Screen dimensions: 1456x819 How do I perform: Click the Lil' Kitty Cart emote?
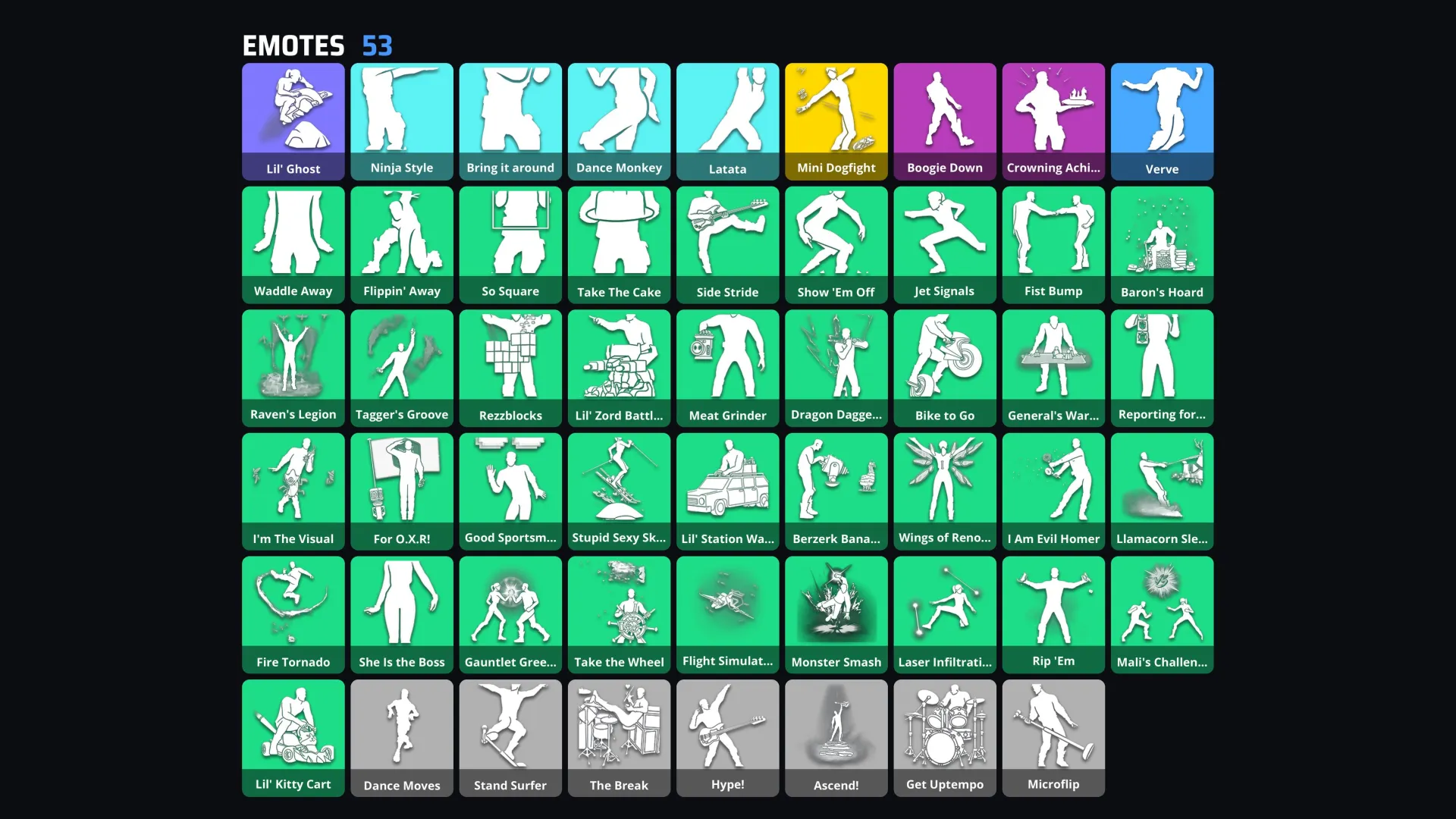[293, 739]
